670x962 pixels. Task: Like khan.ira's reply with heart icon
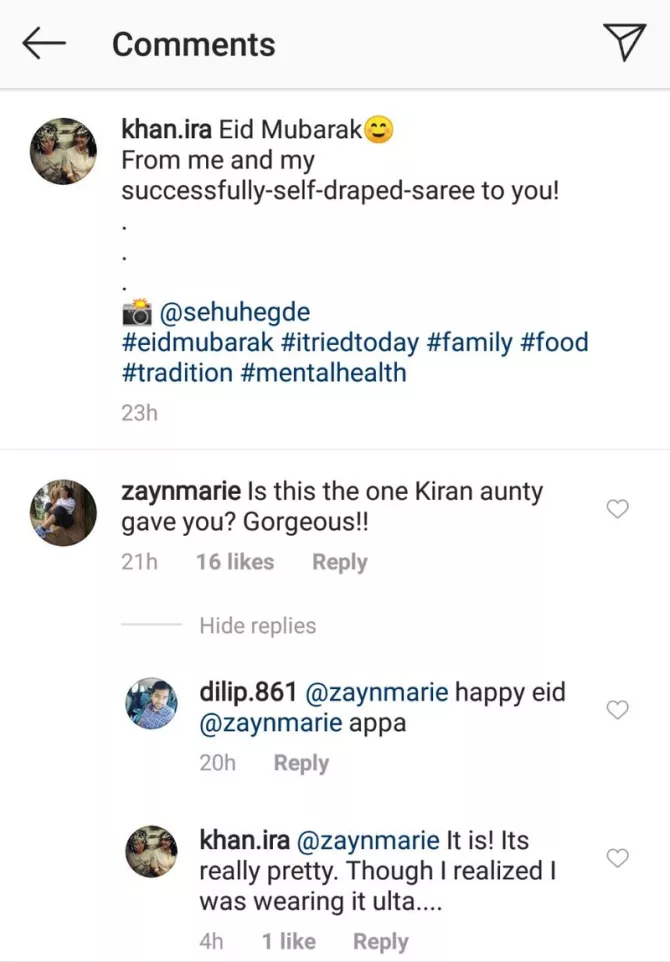[x=619, y=858]
